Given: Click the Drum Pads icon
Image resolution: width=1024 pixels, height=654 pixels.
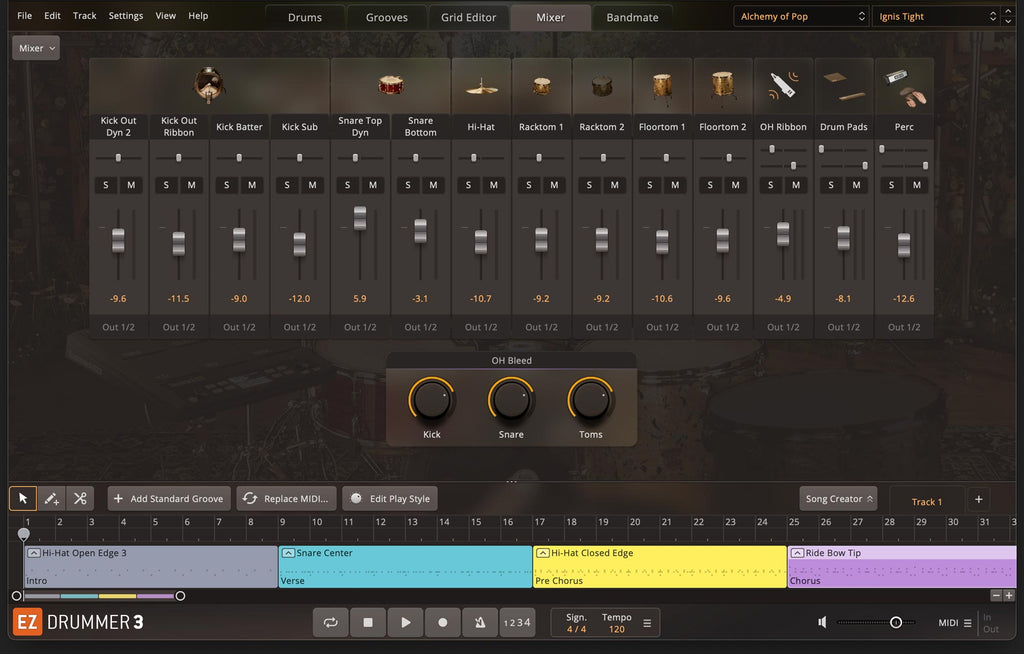Looking at the screenshot, I should [x=844, y=86].
